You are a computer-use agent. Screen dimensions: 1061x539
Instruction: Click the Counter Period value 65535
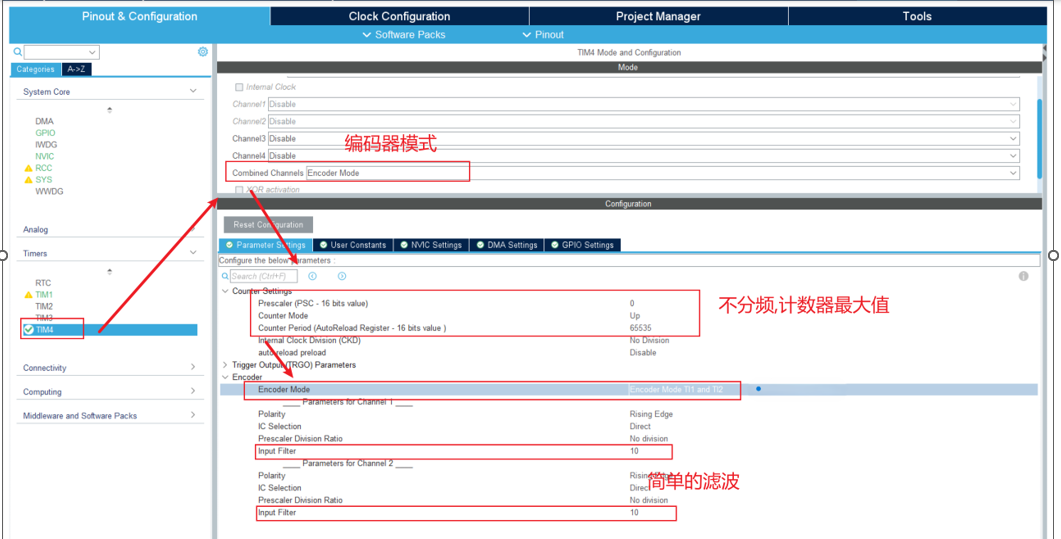tap(641, 328)
